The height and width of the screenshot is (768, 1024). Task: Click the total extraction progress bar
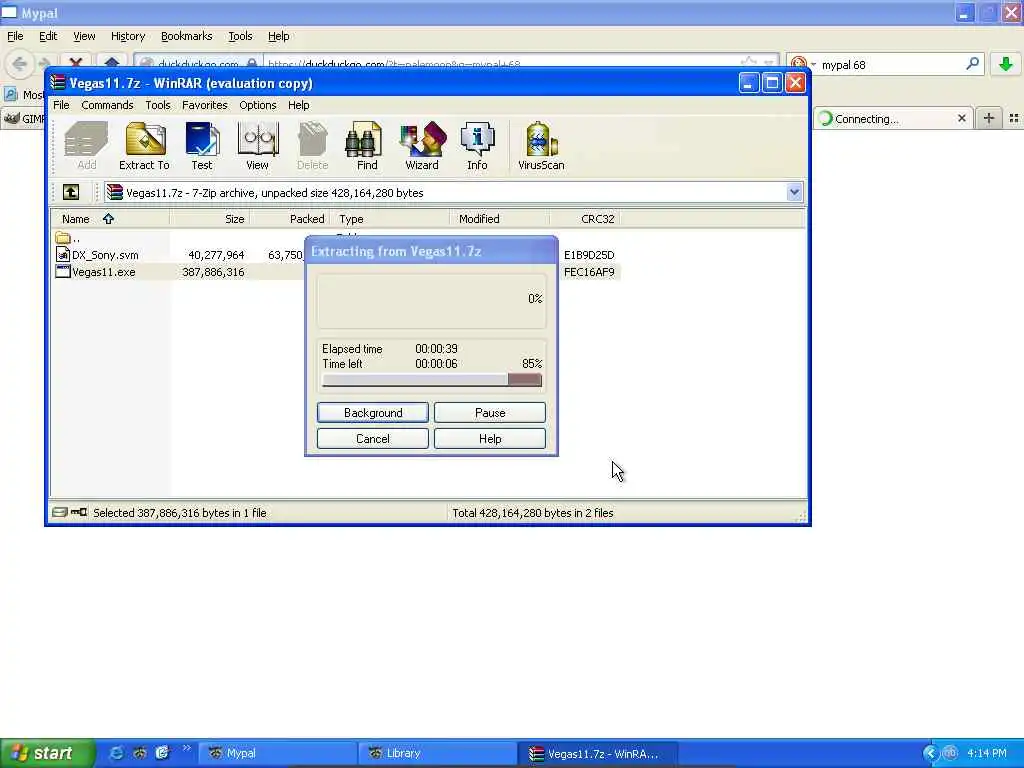point(432,380)
